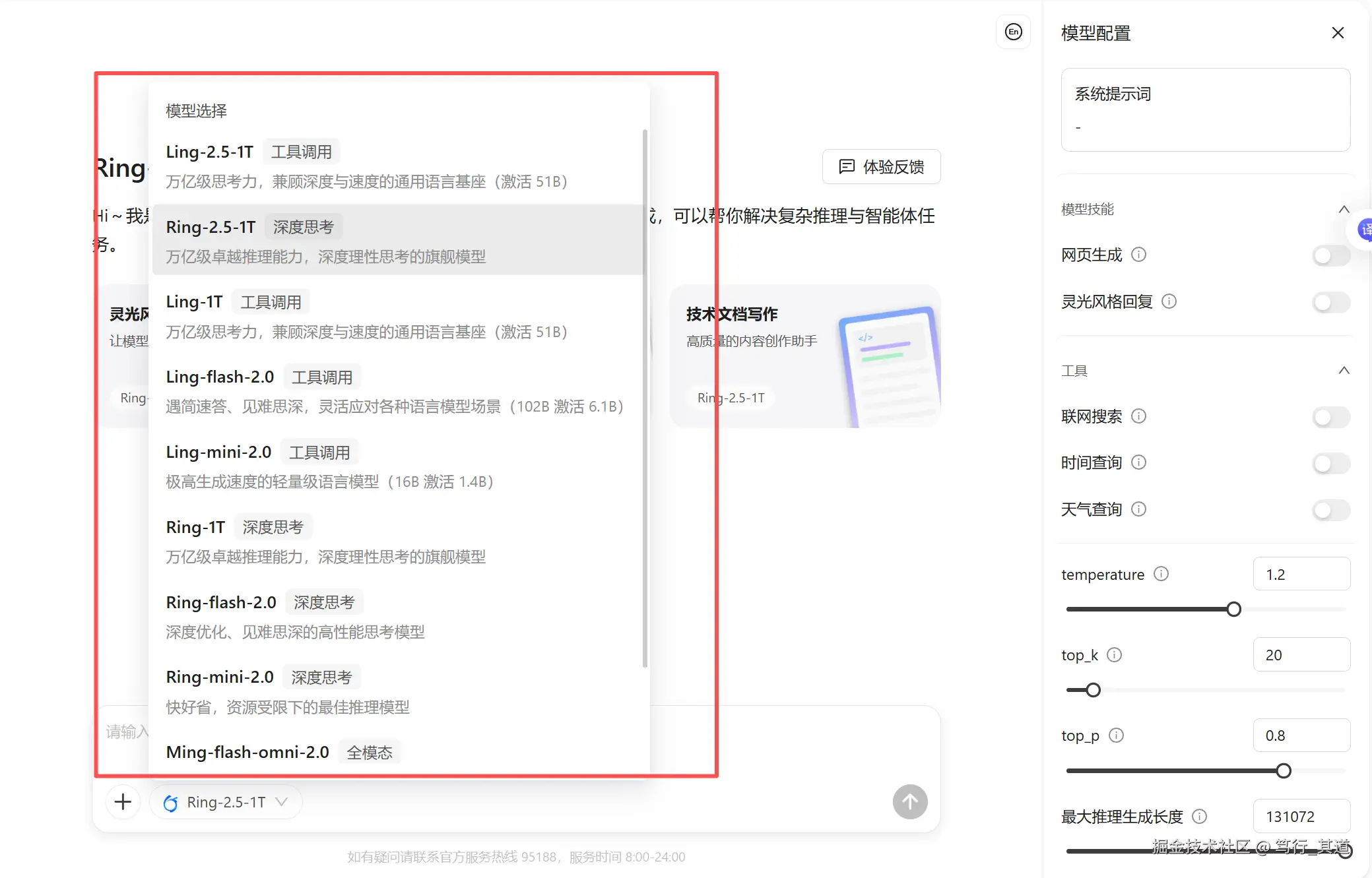Click the En language switch icon

coord(1013,32)
